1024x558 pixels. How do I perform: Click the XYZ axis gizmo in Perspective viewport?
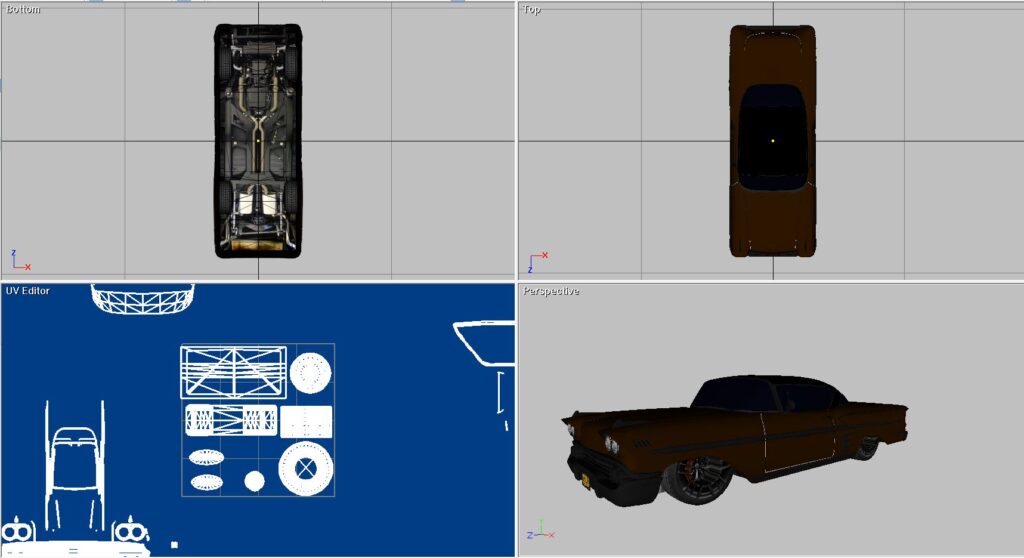coord(537,530)
